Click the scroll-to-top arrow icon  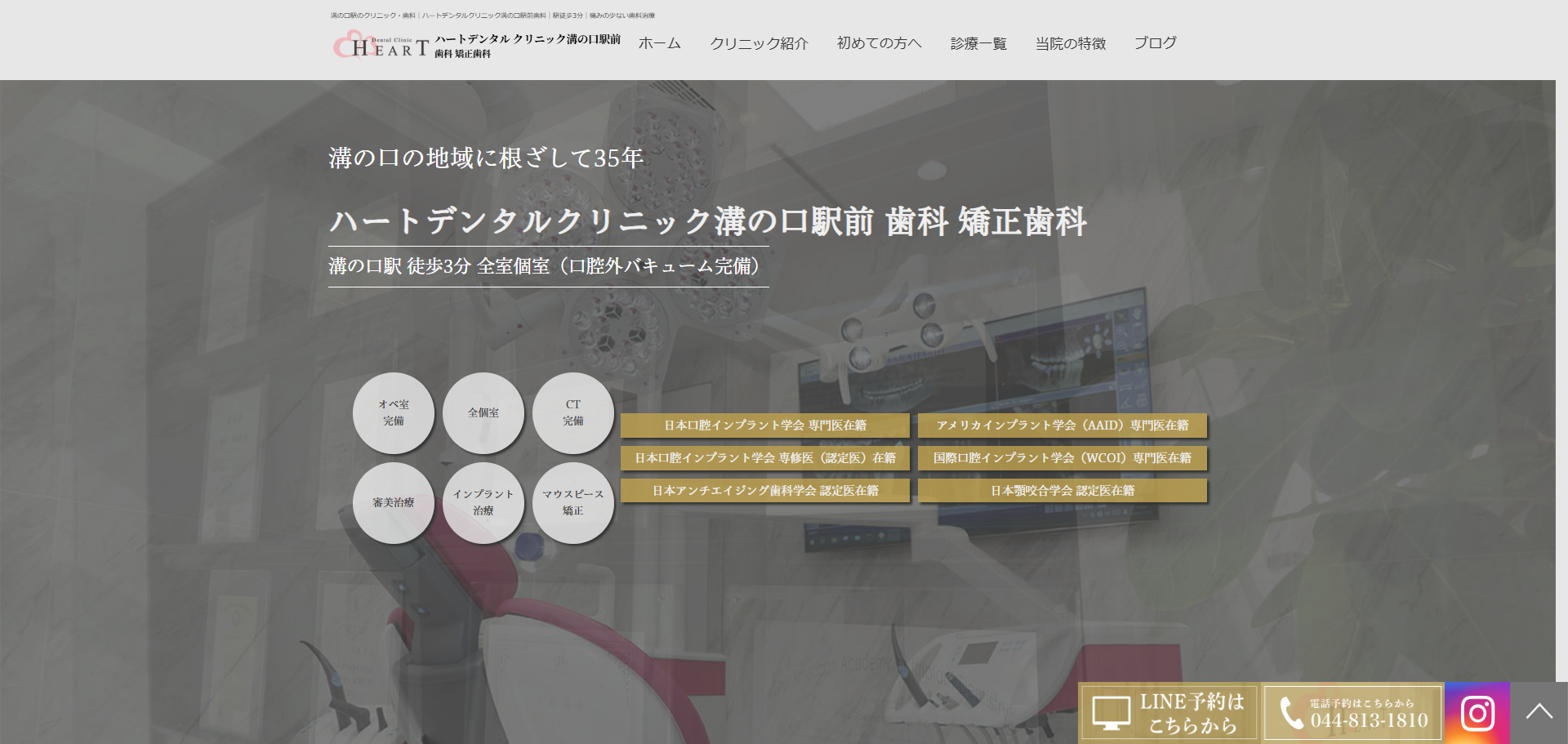(1539, 713)
